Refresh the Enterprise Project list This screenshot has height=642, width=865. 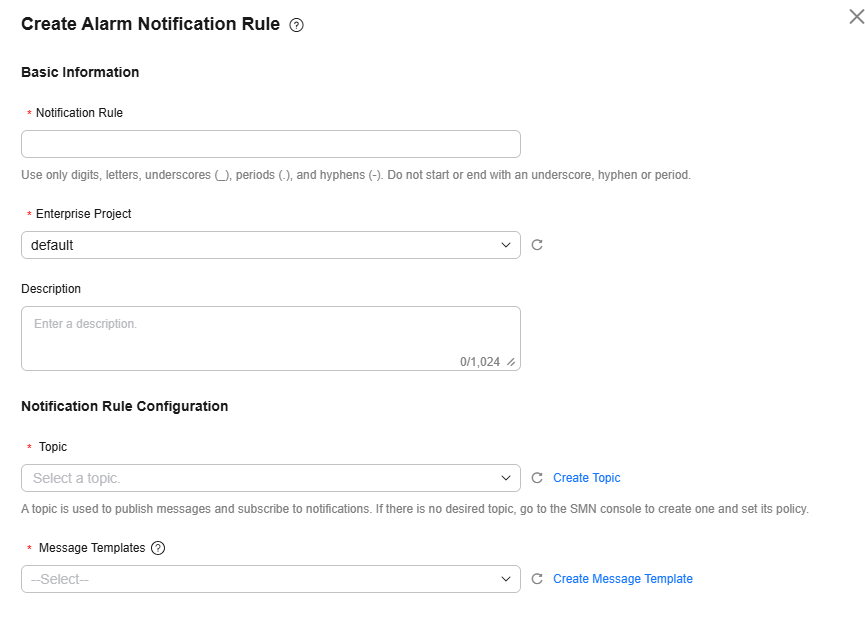pyautogui.click(x=537, y=245)
